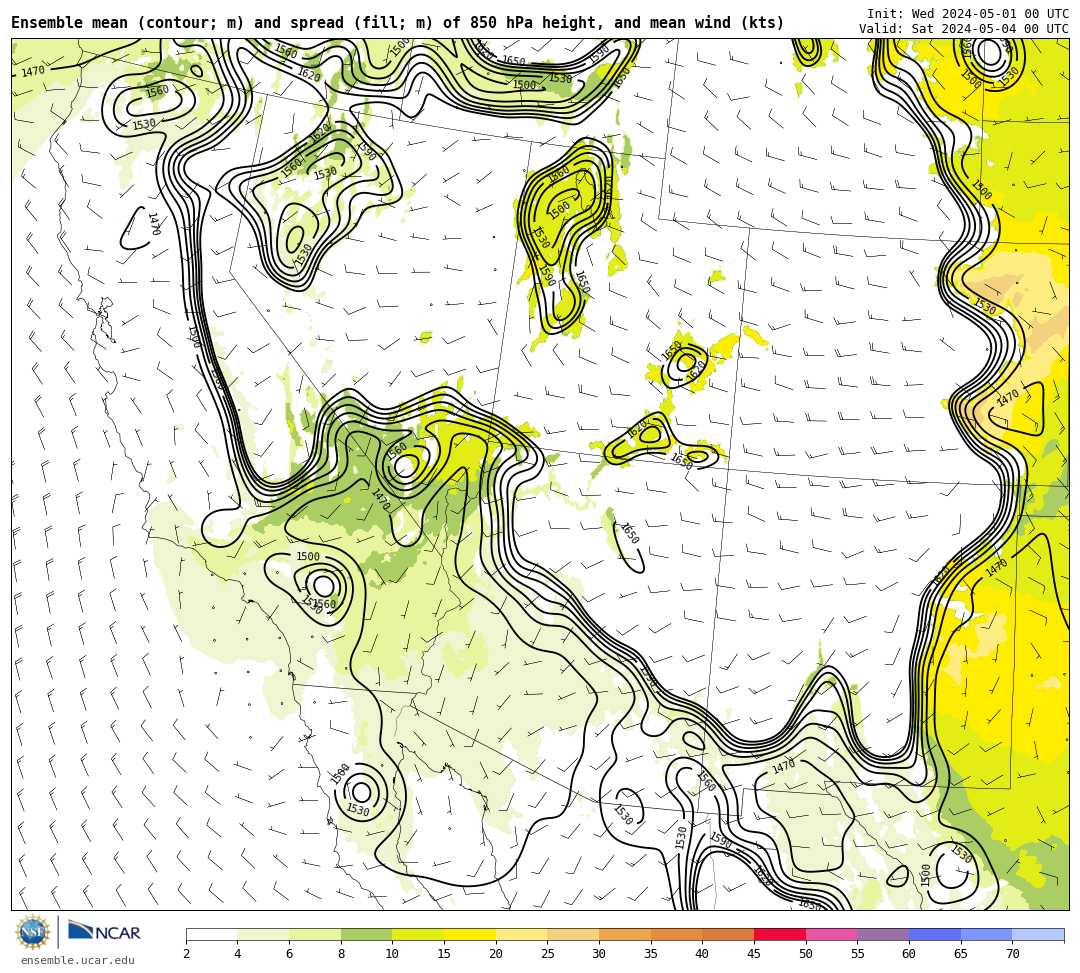Pick the pale 4–6 m colorbar segment

point(263,934)
